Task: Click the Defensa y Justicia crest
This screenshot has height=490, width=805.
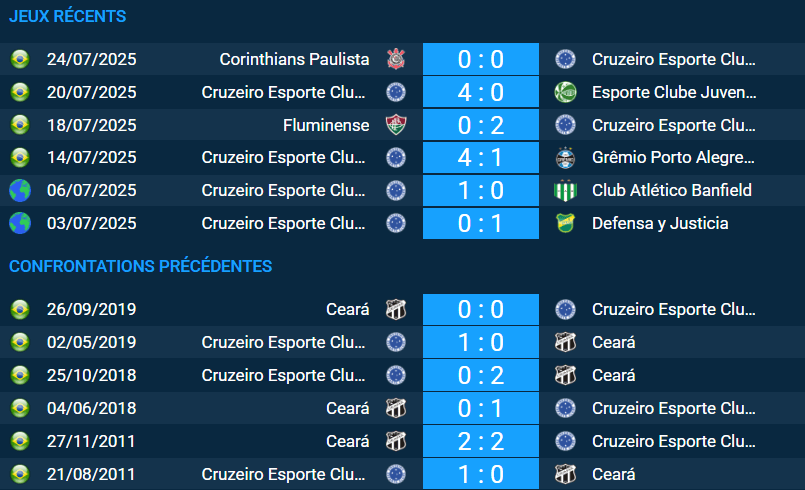Action: point(566,223)
